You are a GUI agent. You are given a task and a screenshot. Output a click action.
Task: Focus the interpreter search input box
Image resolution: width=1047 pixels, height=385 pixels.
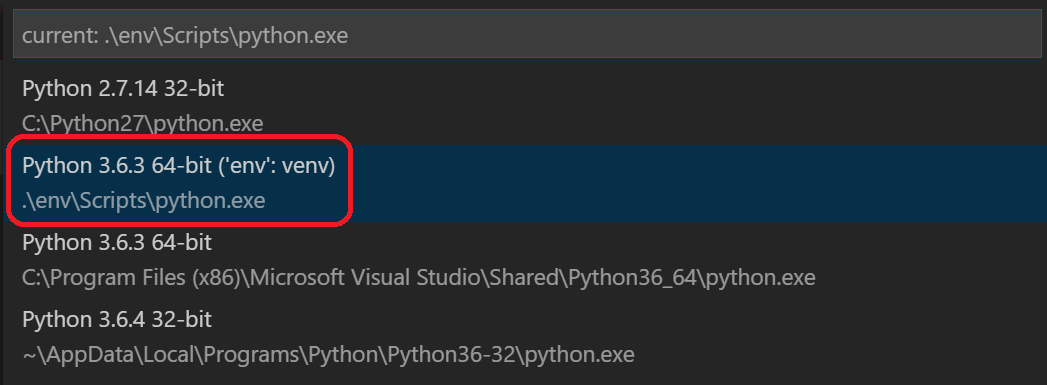[529, 35]
